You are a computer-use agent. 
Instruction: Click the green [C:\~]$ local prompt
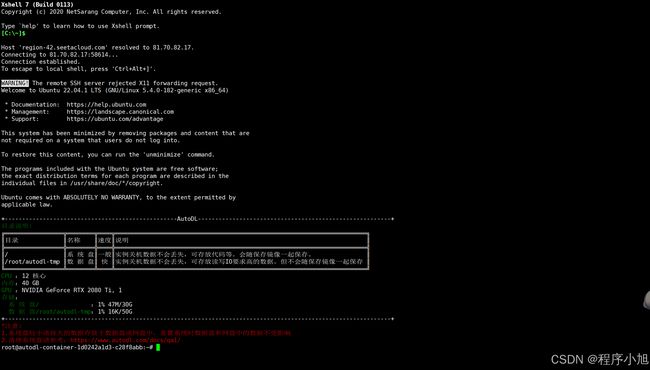click(13, 33)
